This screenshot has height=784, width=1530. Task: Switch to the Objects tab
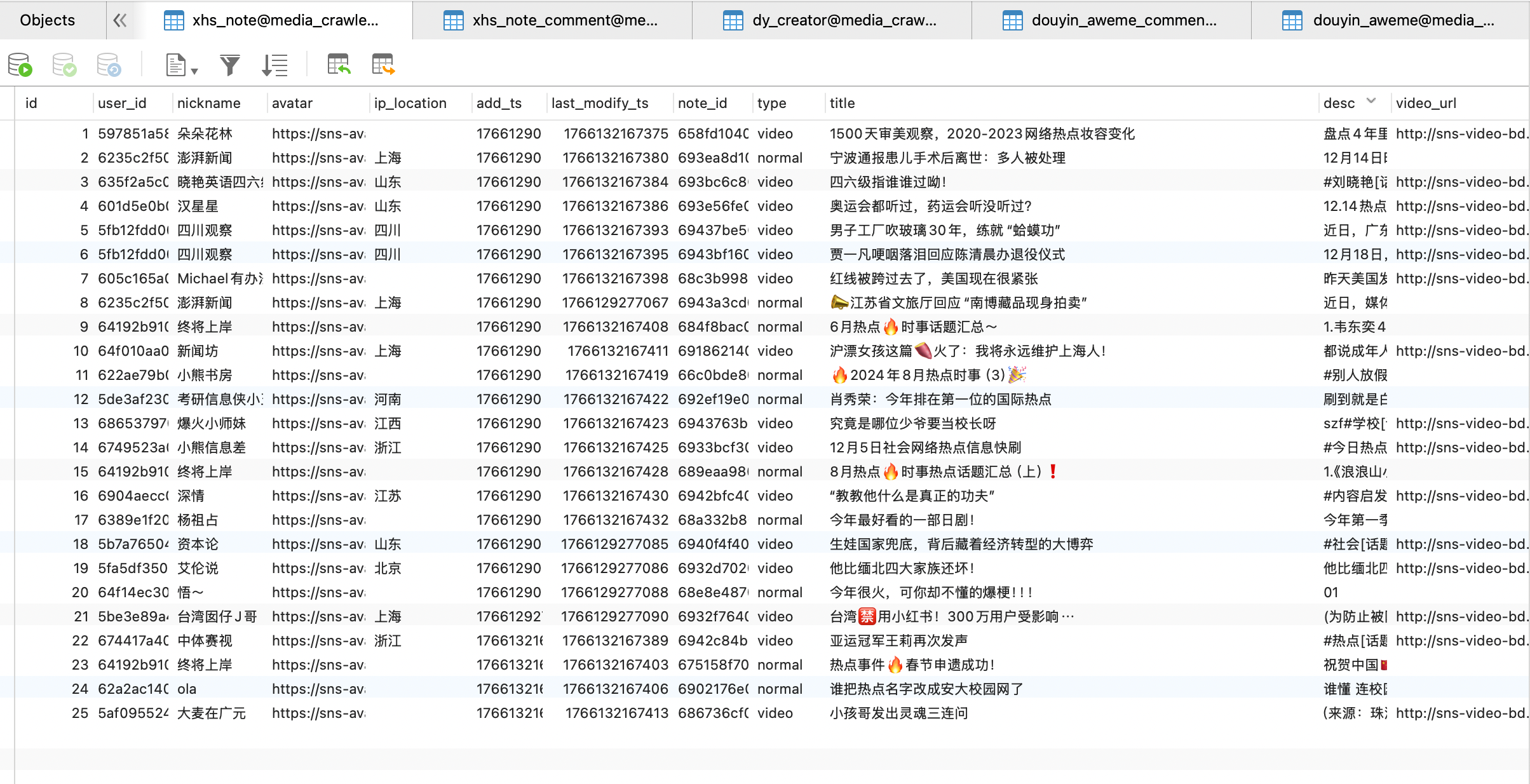tap(48, 20)
